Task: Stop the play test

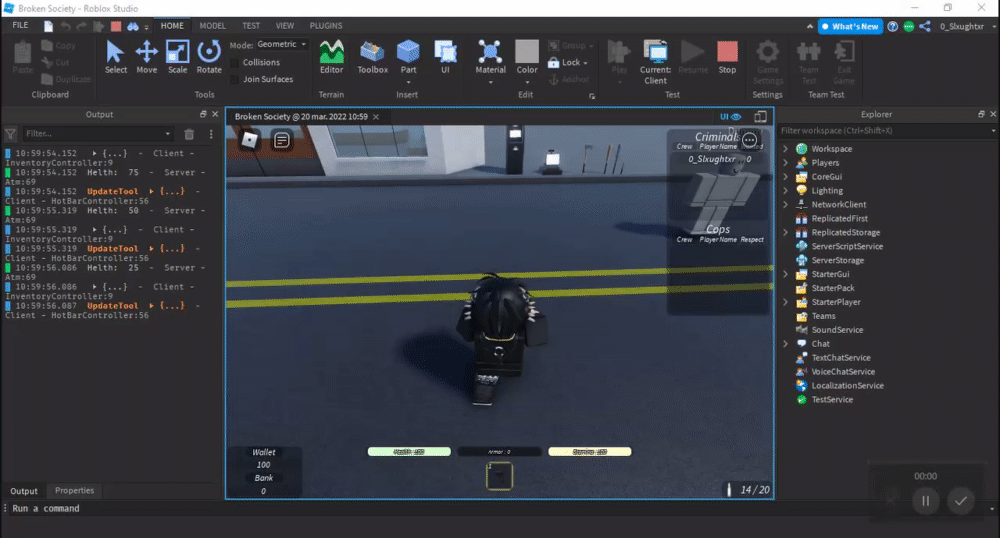Action: 727,57
